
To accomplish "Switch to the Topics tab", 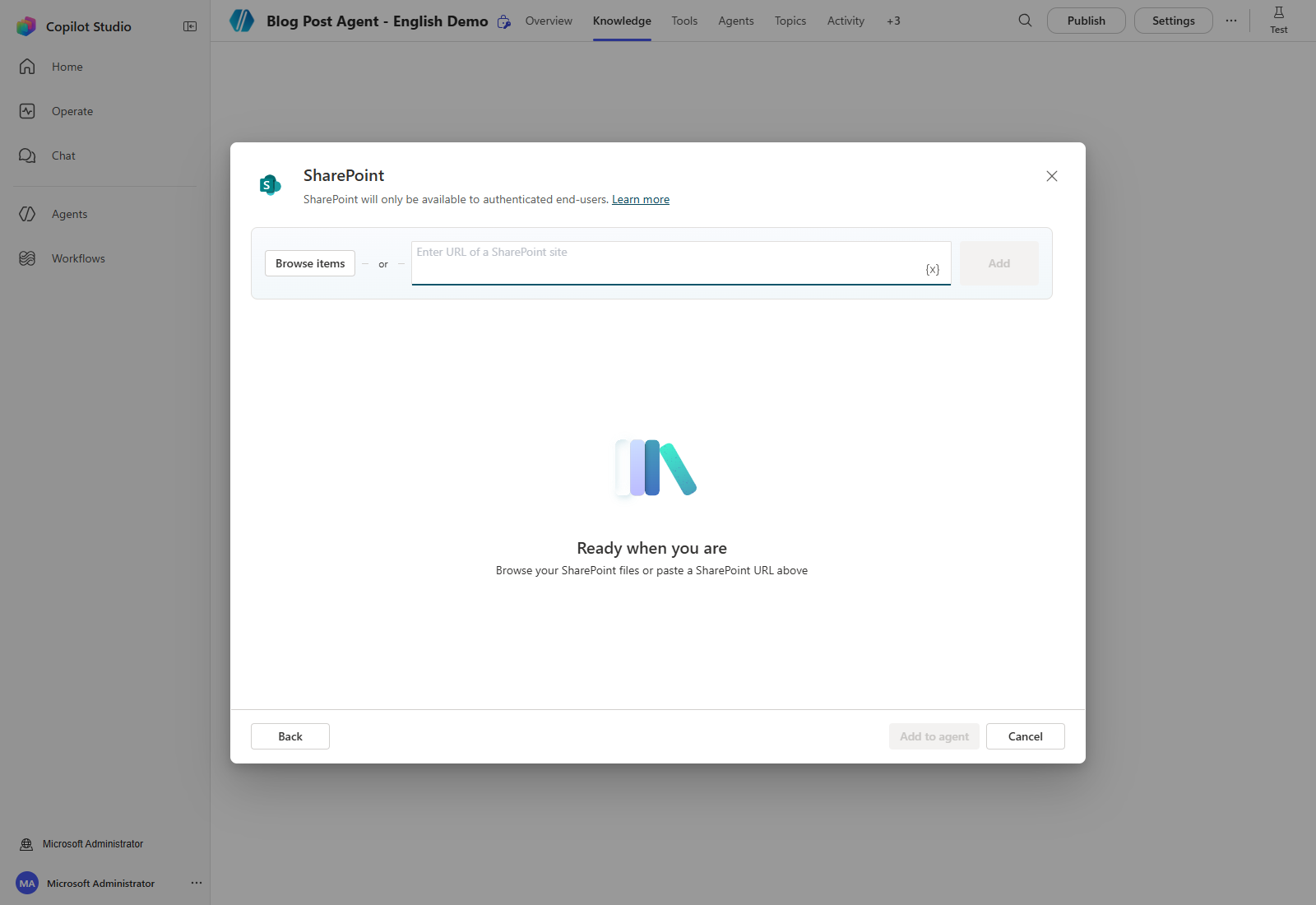I will (x=790, y=21).
